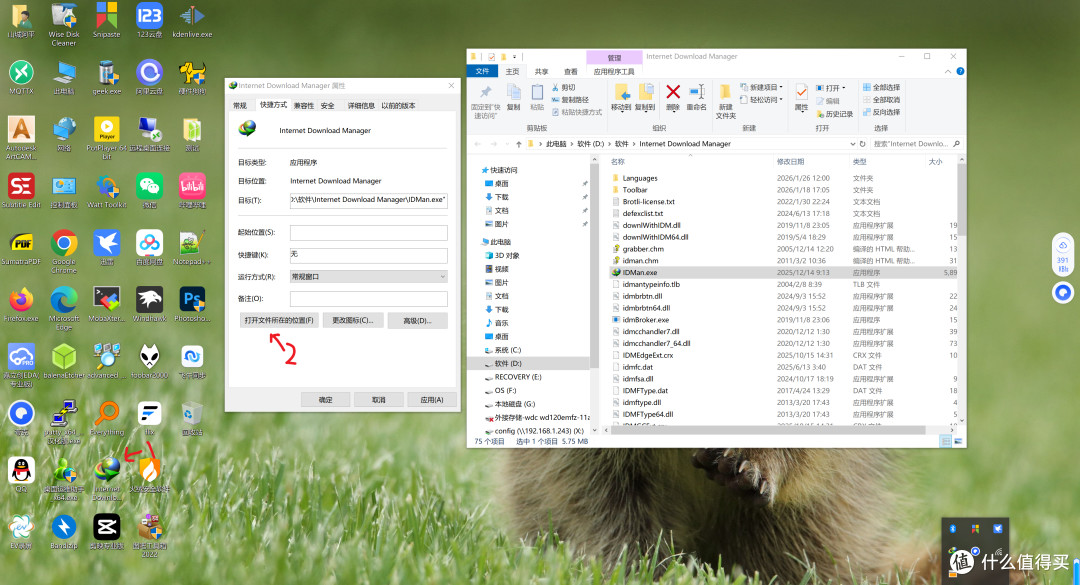Open the Snipaste desktop shortcut

coord(106,20)
